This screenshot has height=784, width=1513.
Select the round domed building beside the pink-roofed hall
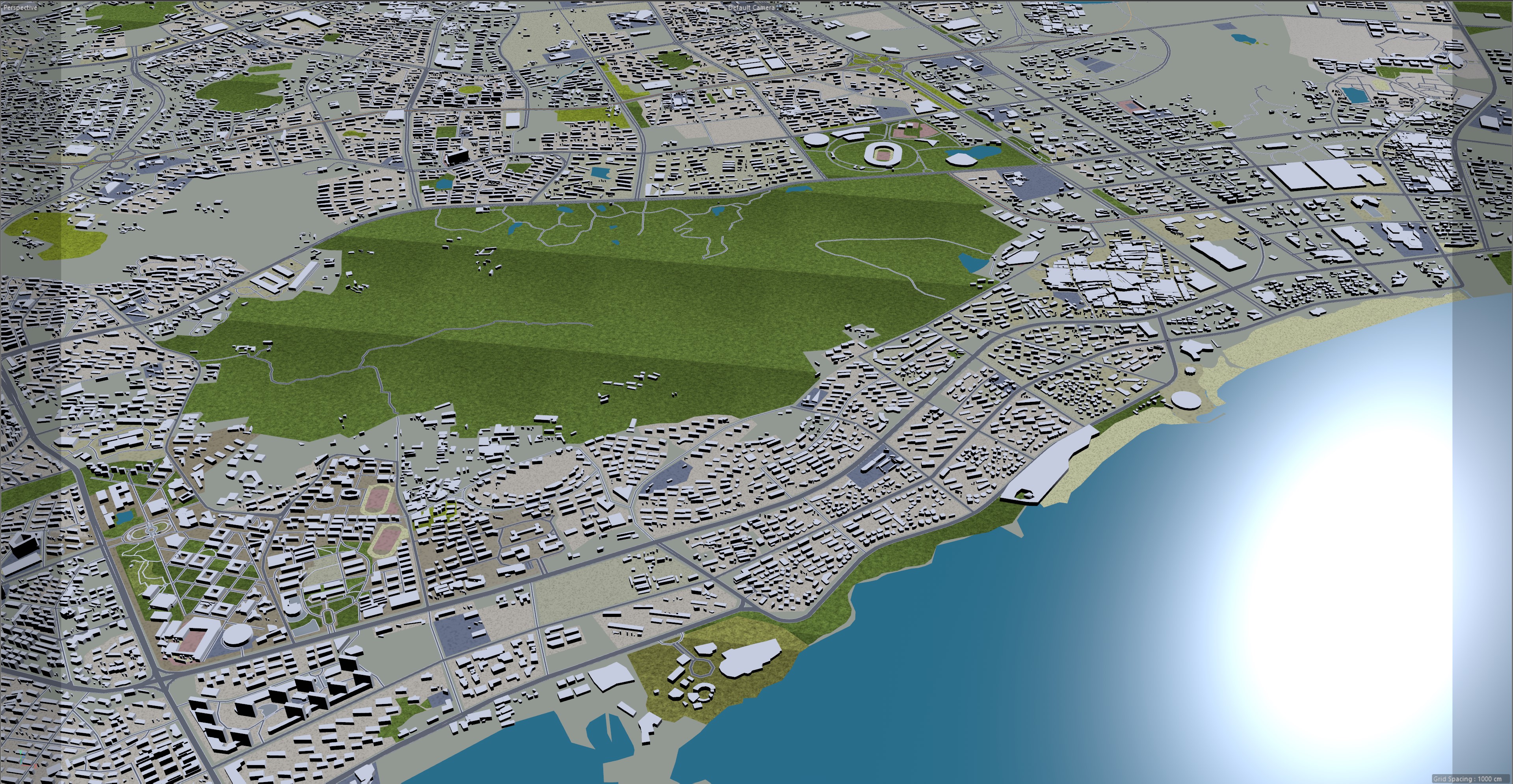237,635
